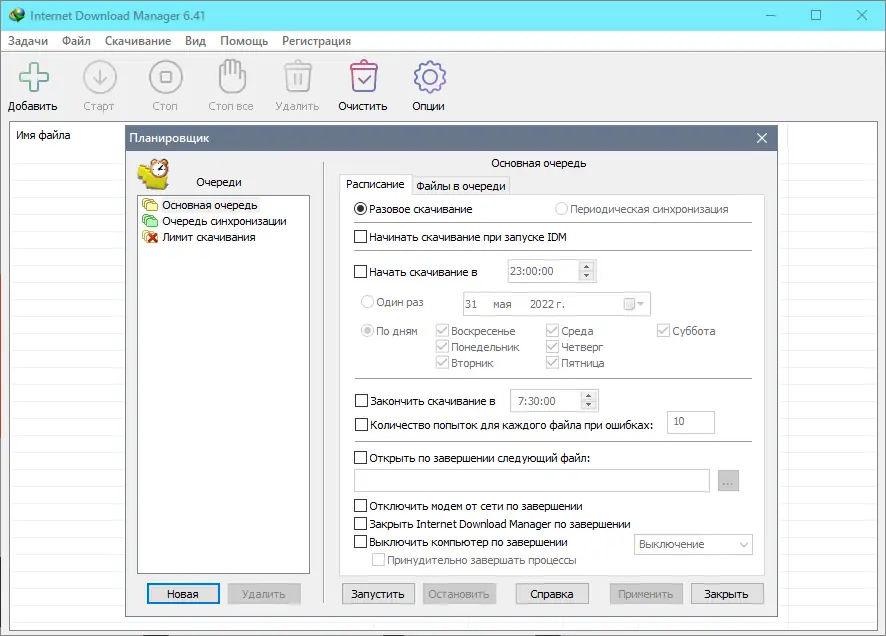Click the Новая queue button
This screenshot has height=636, width=886.
coord(183,594)
